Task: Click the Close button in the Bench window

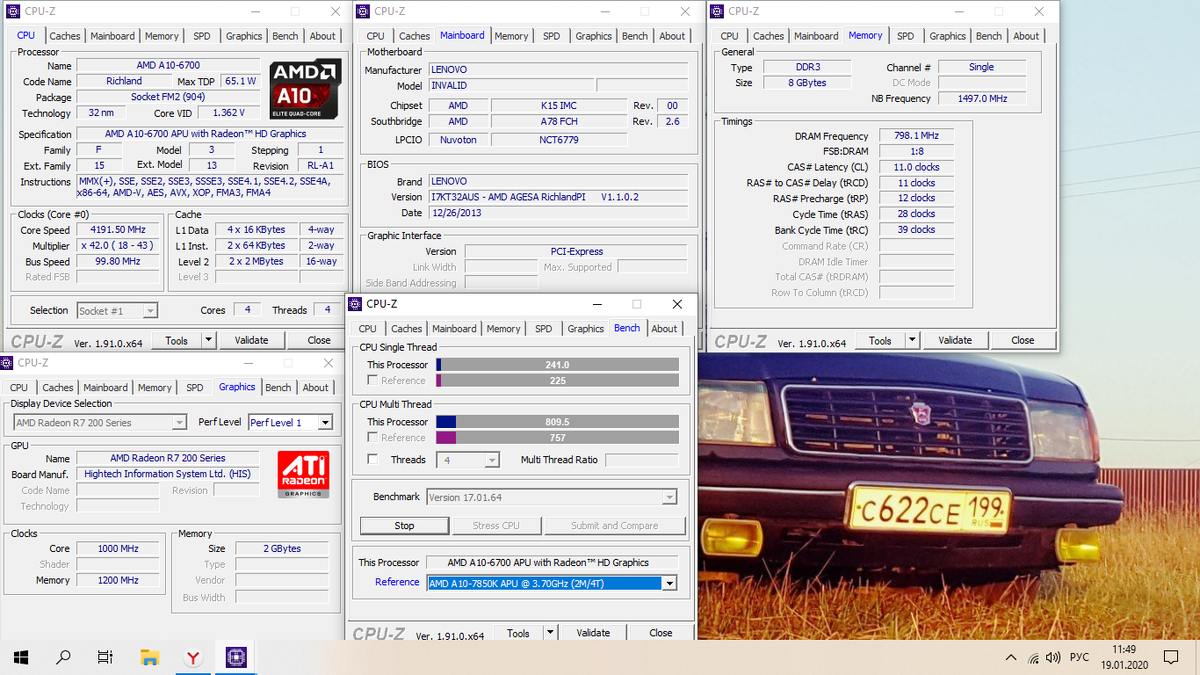Action: (661, 633)
